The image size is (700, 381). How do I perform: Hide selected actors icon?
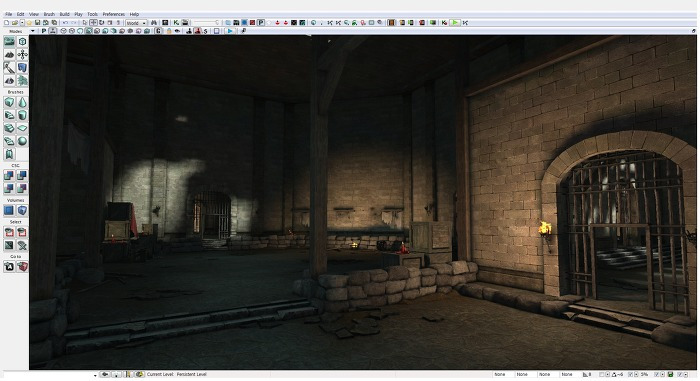(22, 232)
